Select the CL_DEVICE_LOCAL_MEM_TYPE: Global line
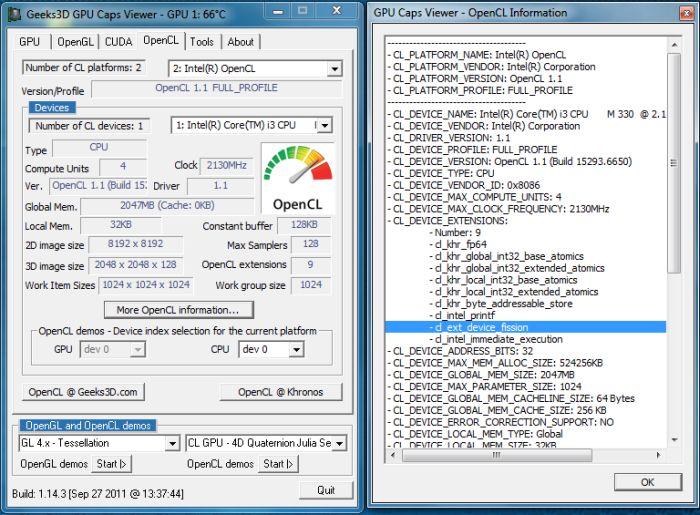The width and height of the screenshot is (700, 515). tap(475, 434)
